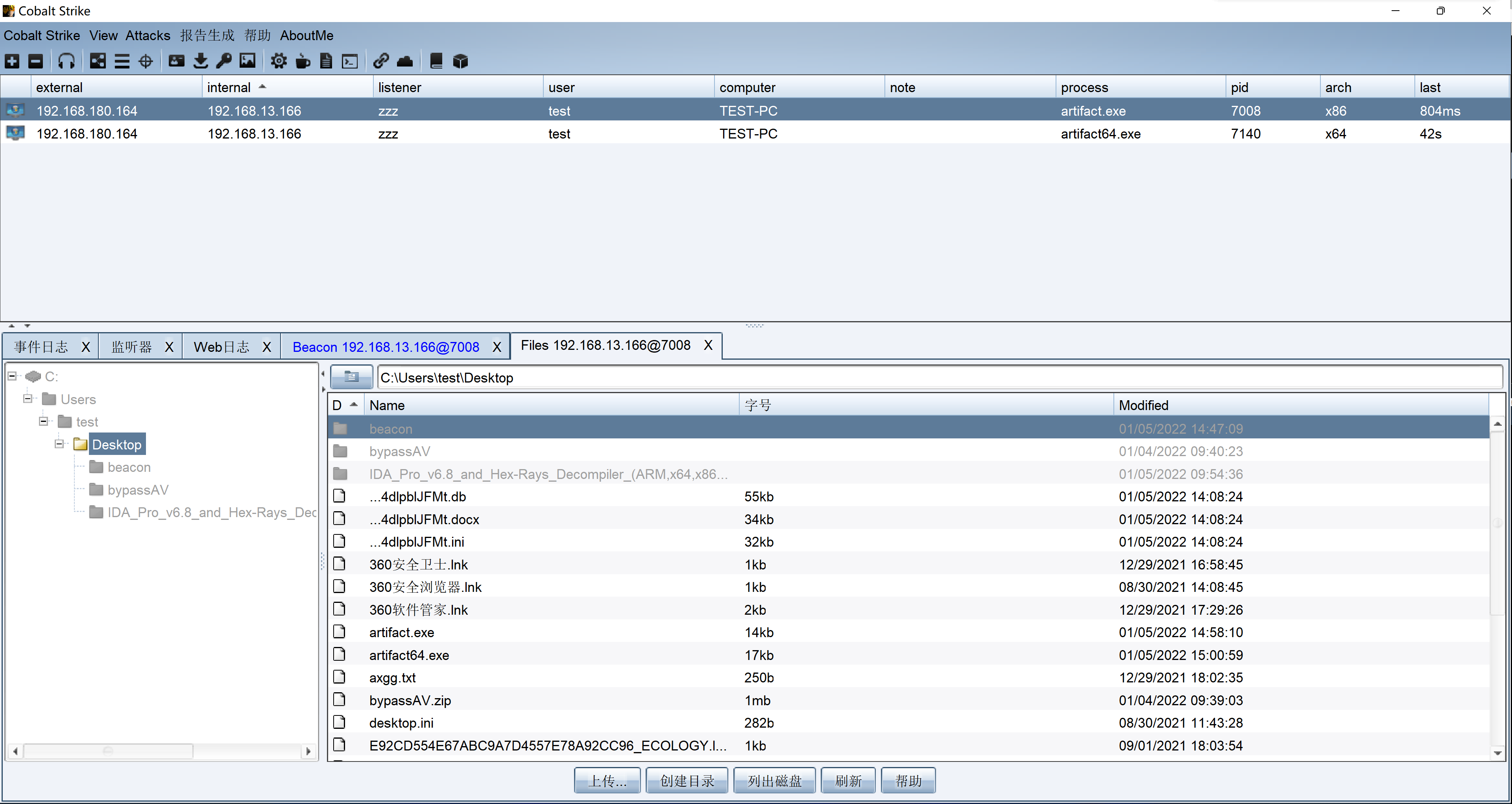
Task: Open the 帮助 menu
Action: coord(258,35)
